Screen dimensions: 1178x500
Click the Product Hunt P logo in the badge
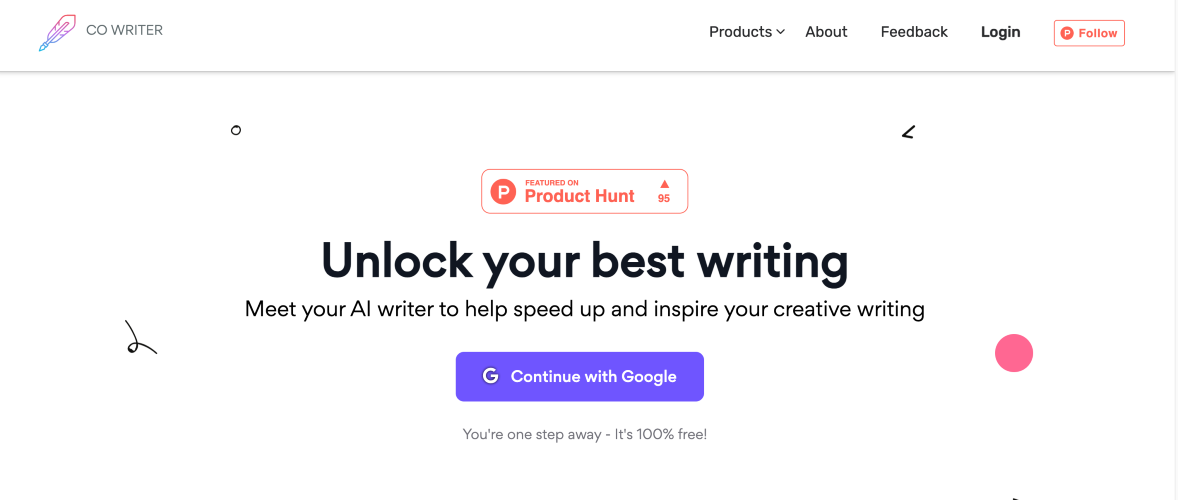(x=505, y=191)
